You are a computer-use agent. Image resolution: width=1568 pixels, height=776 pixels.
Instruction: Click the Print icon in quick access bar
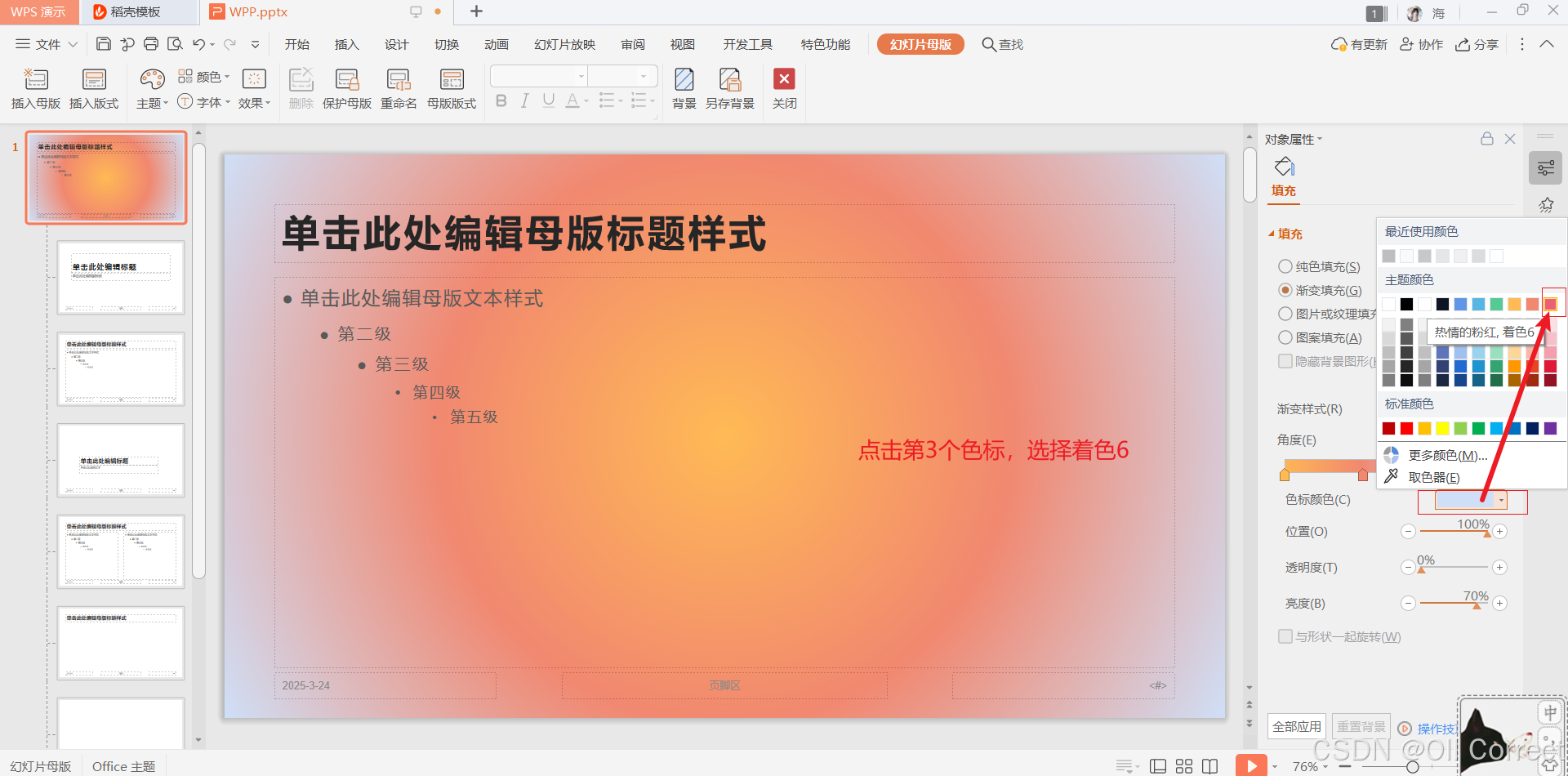pos(151,44)
